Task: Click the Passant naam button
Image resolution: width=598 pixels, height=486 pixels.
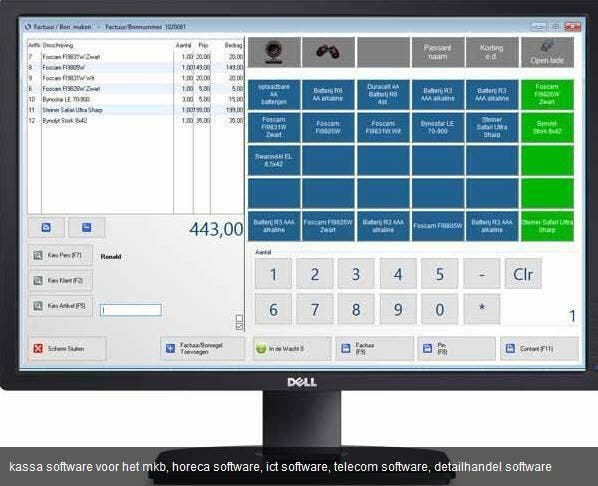Action: [438, 52]
